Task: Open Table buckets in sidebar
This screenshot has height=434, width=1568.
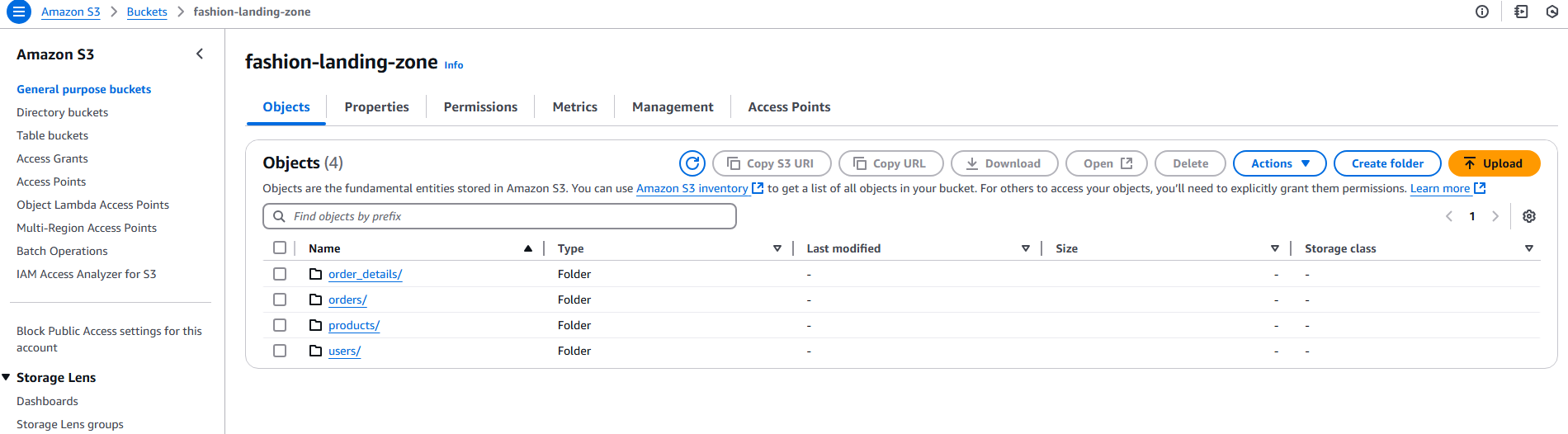Action: pos(53,135)
